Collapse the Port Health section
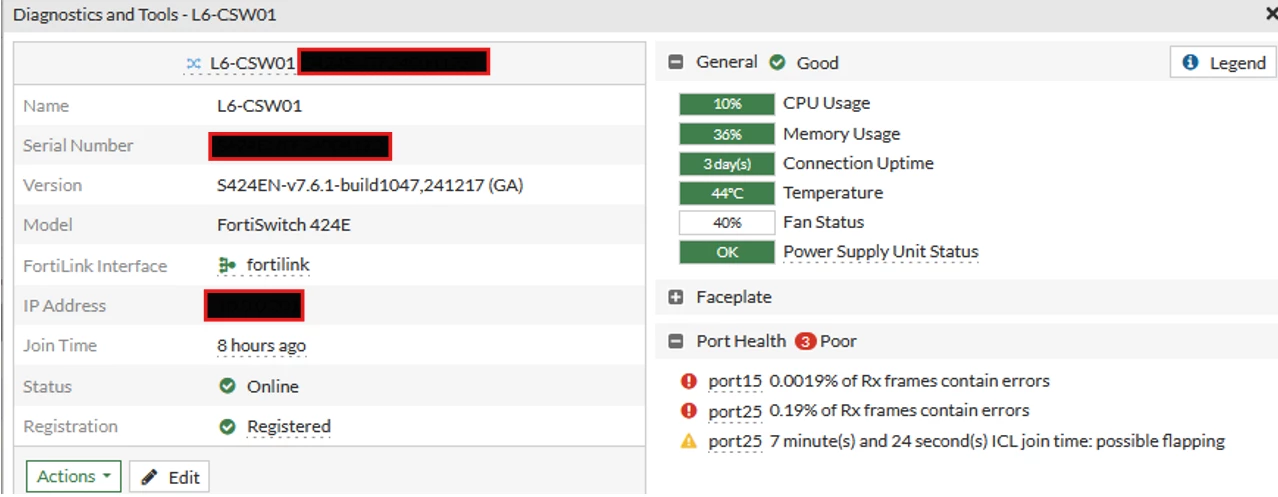1278x497 pixels. (675, 341)
